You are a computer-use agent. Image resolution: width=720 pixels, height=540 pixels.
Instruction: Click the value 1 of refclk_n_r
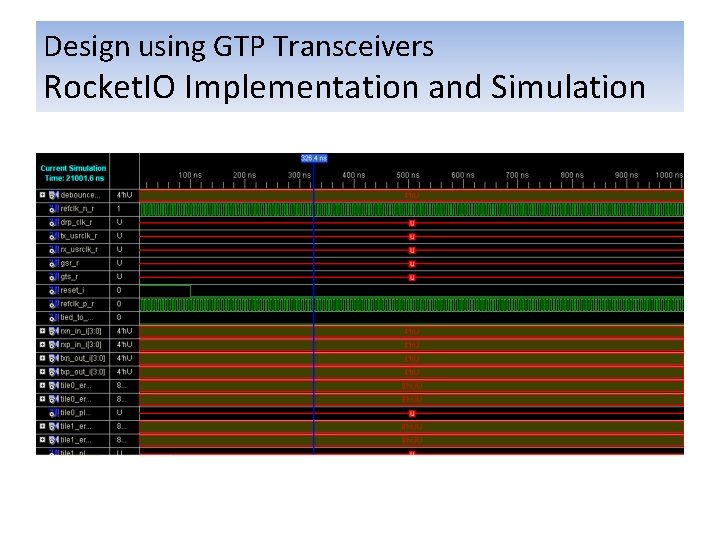coord(119,209)
